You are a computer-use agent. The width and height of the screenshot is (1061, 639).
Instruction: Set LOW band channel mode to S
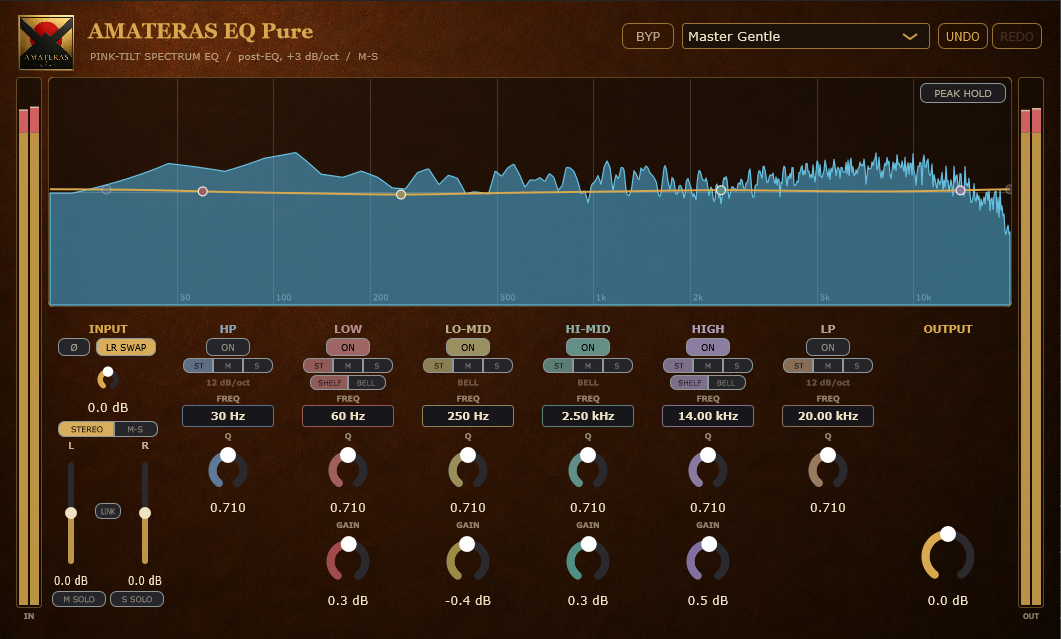377,366
